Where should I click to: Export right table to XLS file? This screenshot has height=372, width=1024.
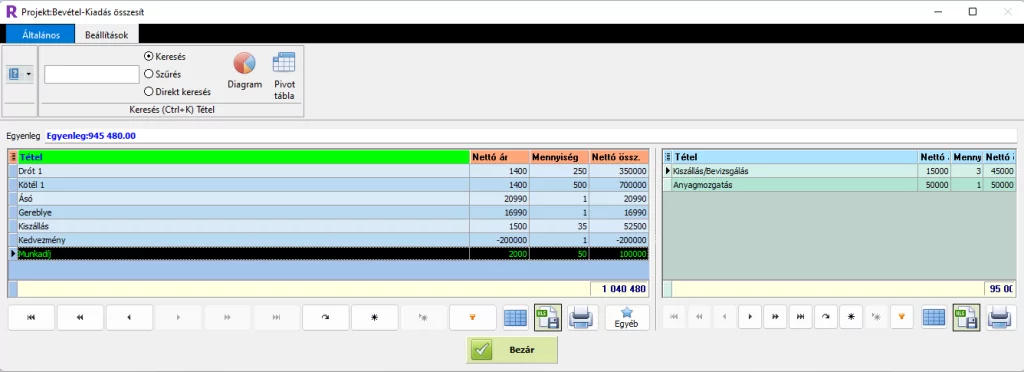(x=966, y=317)
